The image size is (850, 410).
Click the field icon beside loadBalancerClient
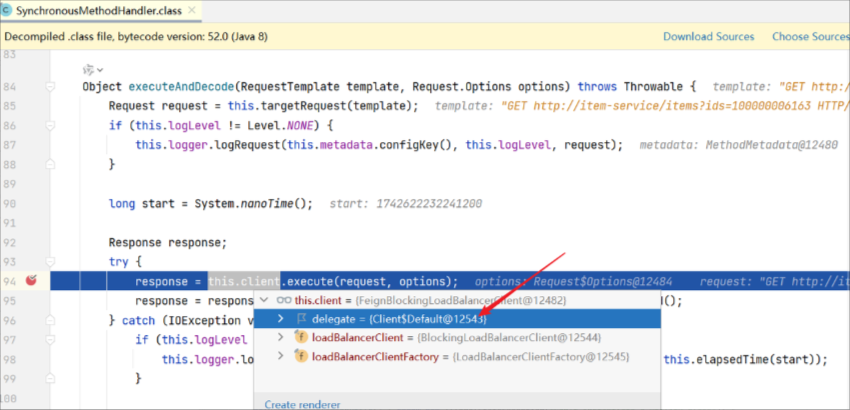click(x=301, y=337)
